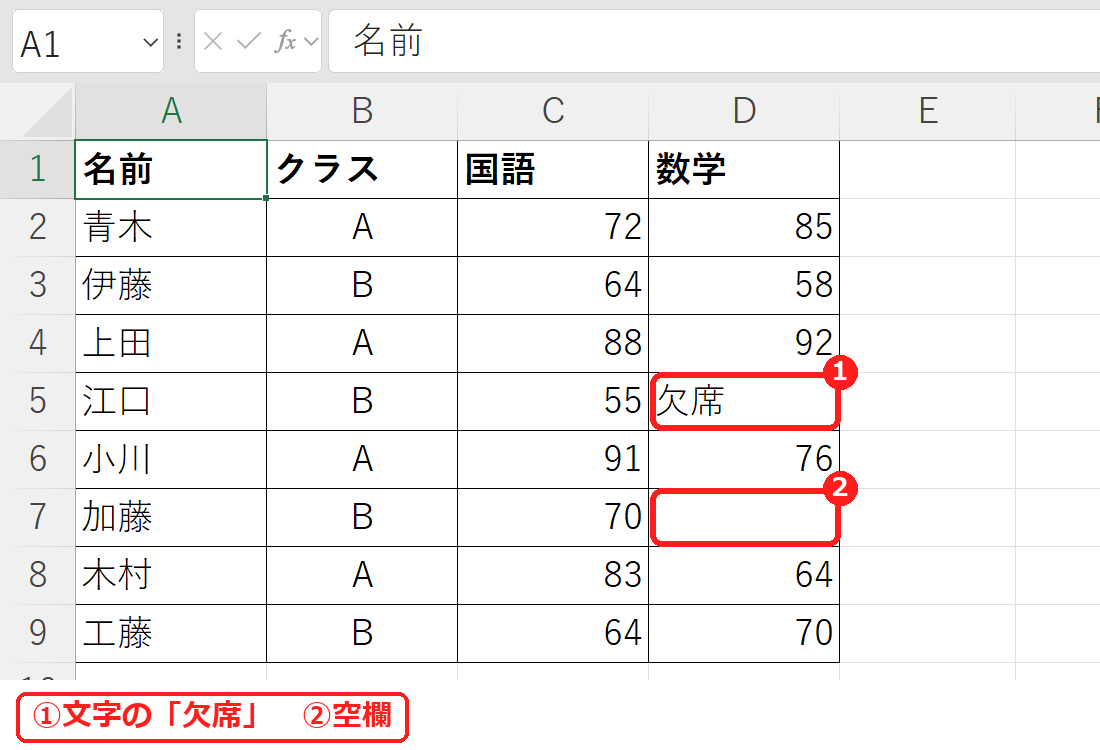Select 伊藤's 数学 score 58

coord(744,286)
